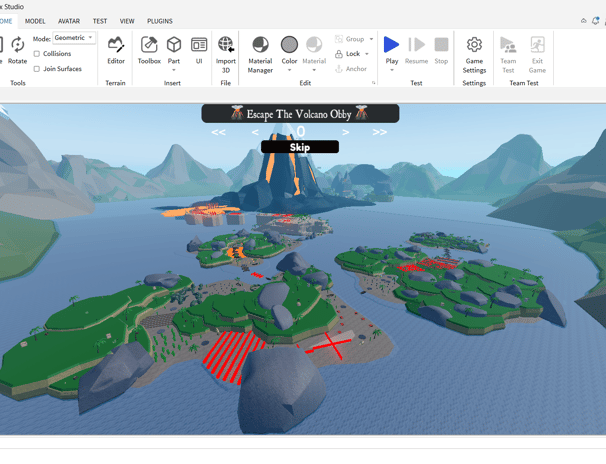Viewport: 606px width, 464px height.
Task: Expand the Play dropdown arrow
Action: point(392,70)
